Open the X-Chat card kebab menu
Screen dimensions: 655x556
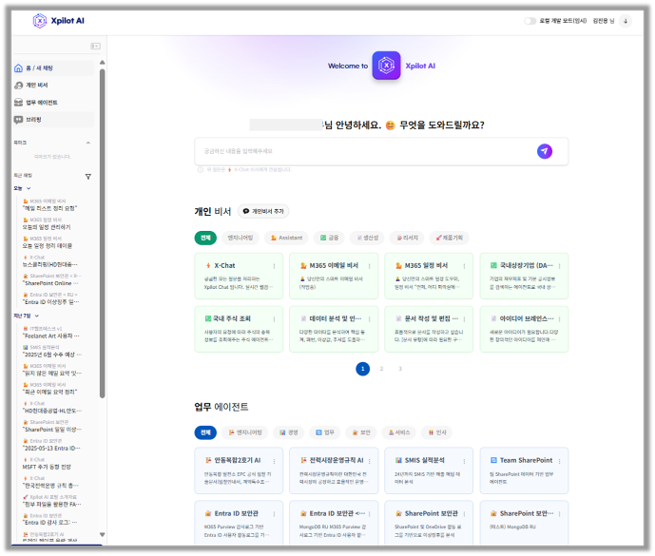274,266
